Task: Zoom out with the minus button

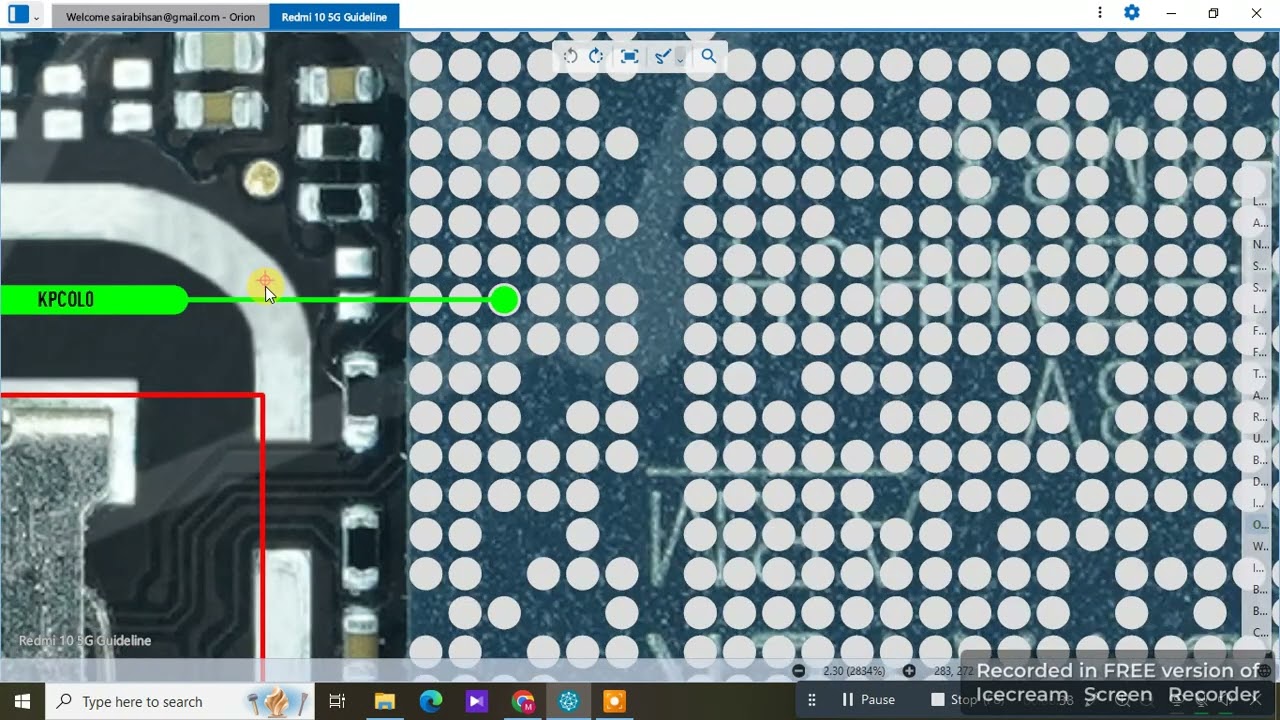Action: pyautogui.click(x=799, y=671)
